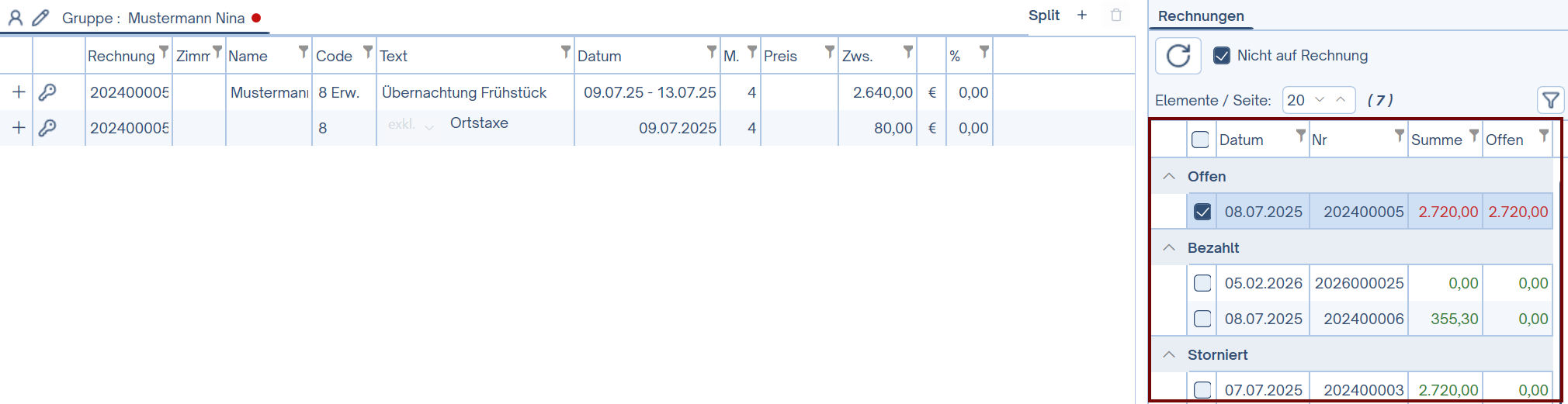Screen dimensions: 1568x404
Task: Click the Split button
Action: pyautogui.click(x=1043, y=16)
